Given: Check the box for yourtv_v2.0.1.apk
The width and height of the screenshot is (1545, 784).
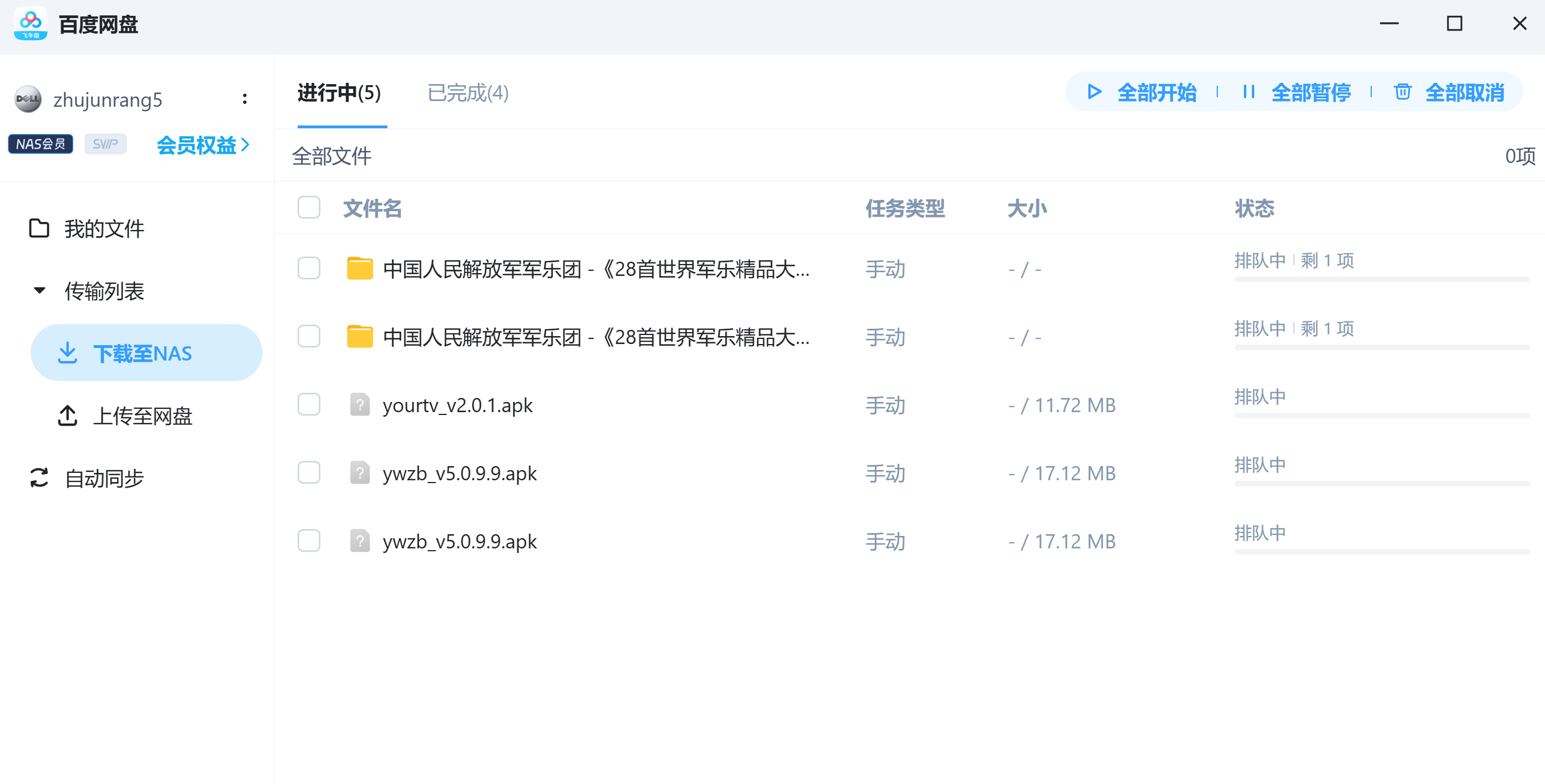Looking at the screenshot, I should 309,405.
